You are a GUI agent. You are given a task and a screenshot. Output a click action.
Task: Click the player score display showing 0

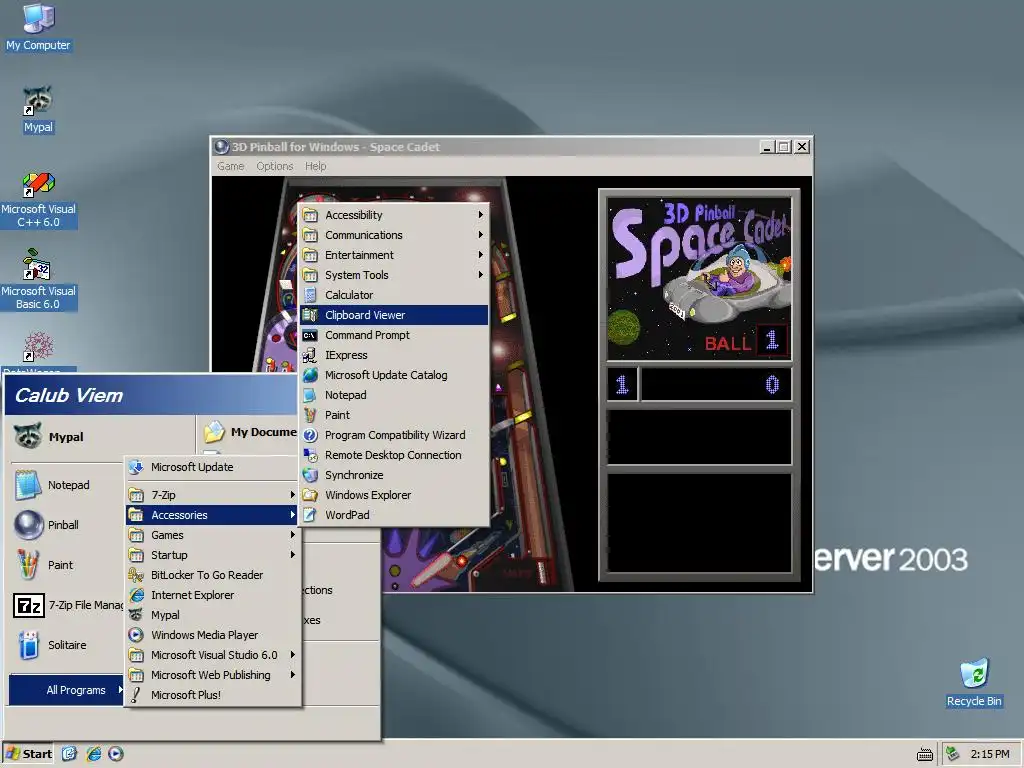click(x=716, y=384)
